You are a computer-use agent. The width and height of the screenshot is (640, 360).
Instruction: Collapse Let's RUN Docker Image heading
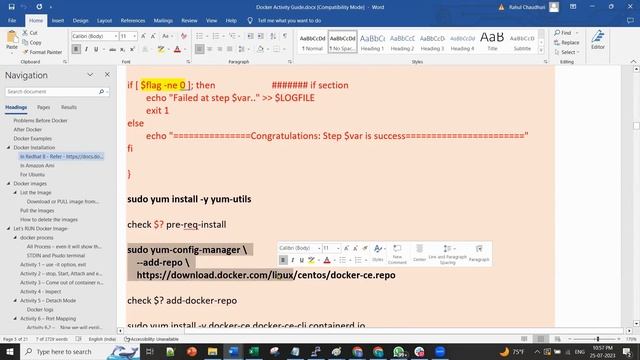(9, 228)
